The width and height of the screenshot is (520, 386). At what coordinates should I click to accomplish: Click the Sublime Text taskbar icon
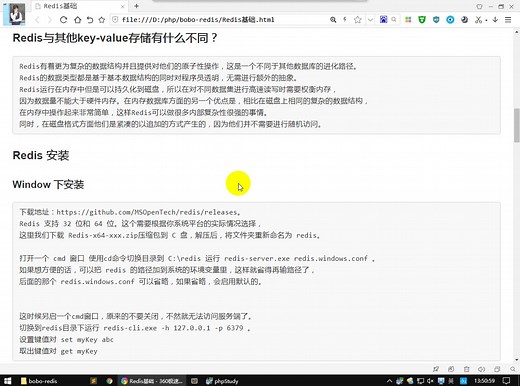94,381
